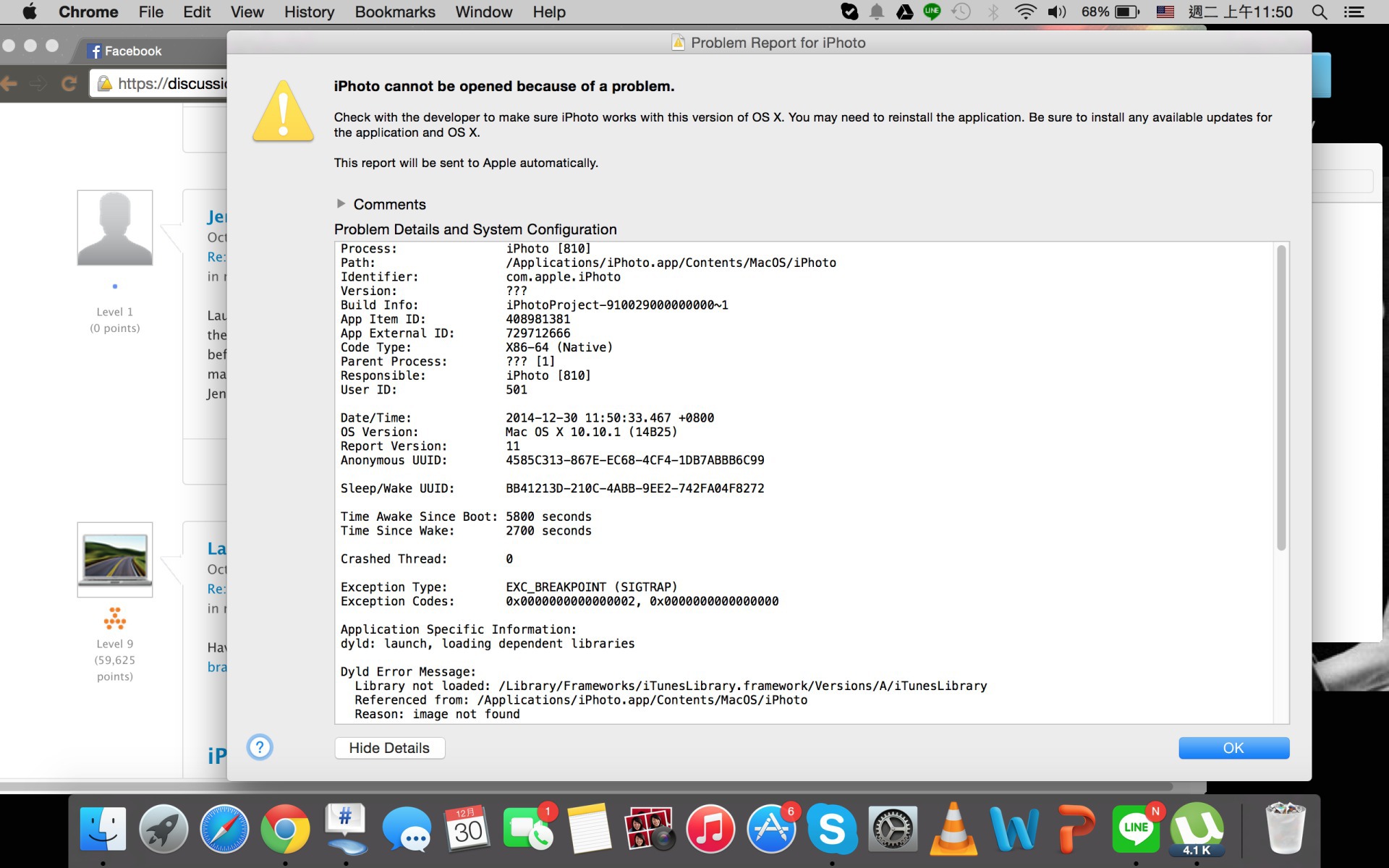The height and width of the screenshot is (868, 1389).
Task: Click the Google Drive menu bar icon
Action: click(904, 12)
